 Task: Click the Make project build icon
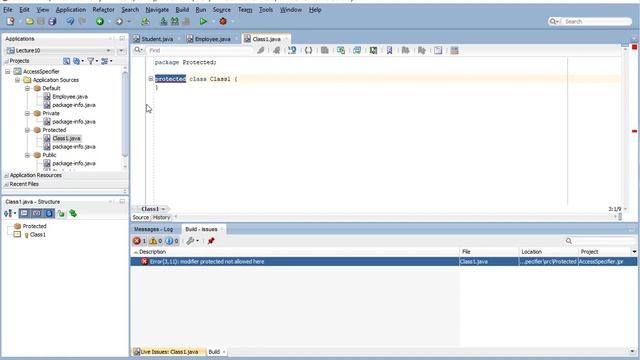tap(163, 21)
